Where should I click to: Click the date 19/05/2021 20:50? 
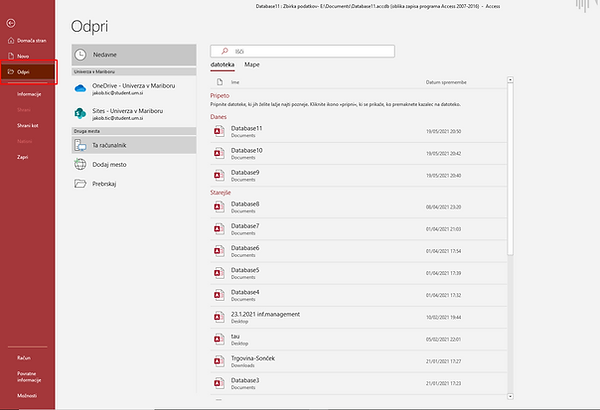[443, 131]
